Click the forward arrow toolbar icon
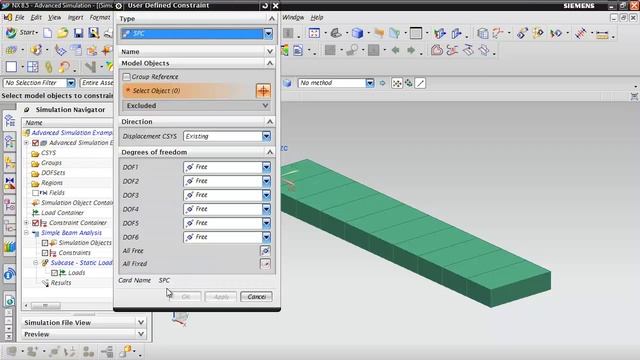The width and height of the screenshot is (640, 360). click(411, 50)
